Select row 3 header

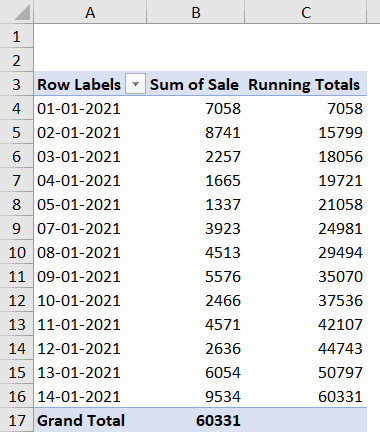[17, 84]
